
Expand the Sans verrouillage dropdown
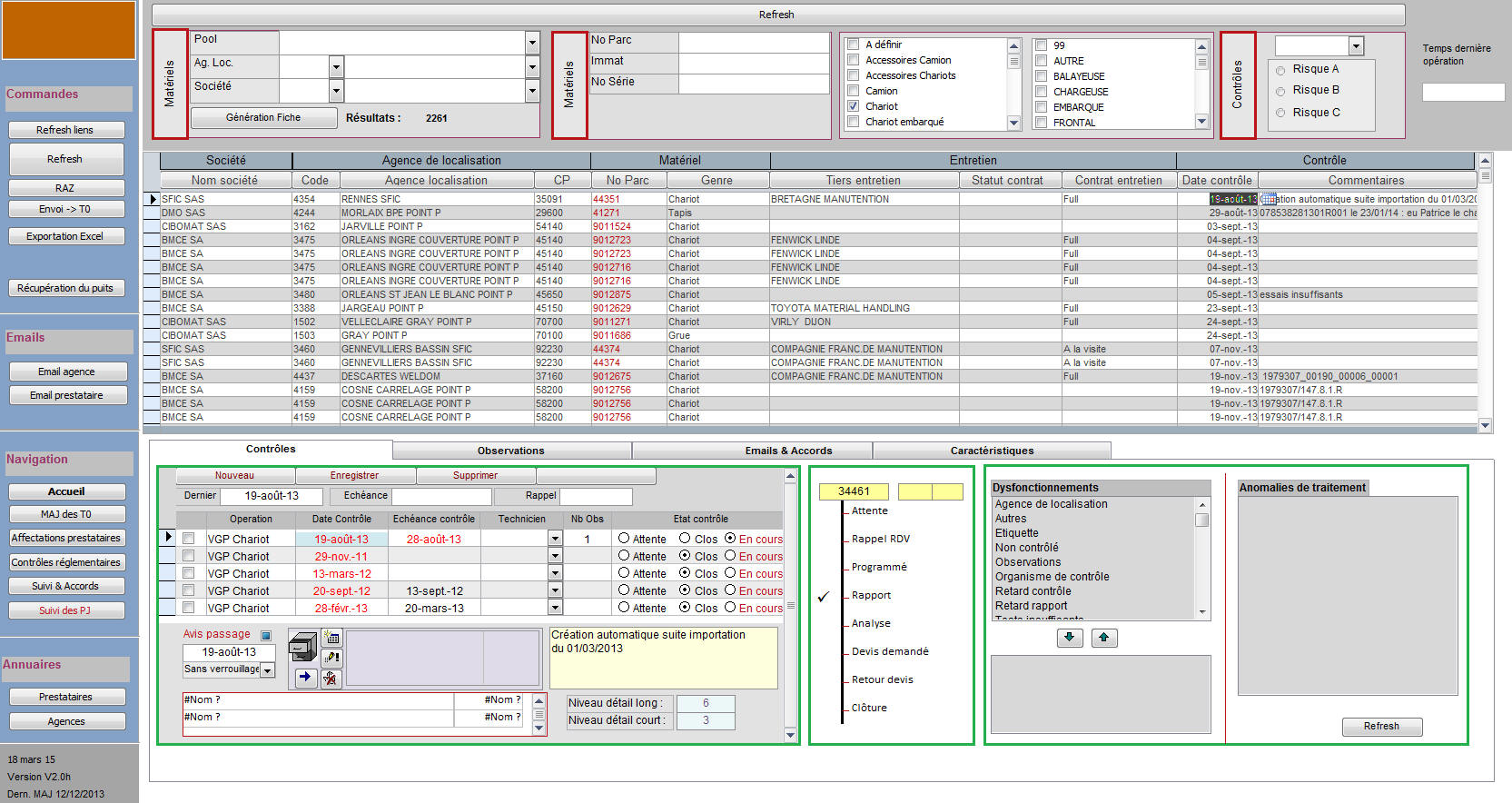pos(268,670)
